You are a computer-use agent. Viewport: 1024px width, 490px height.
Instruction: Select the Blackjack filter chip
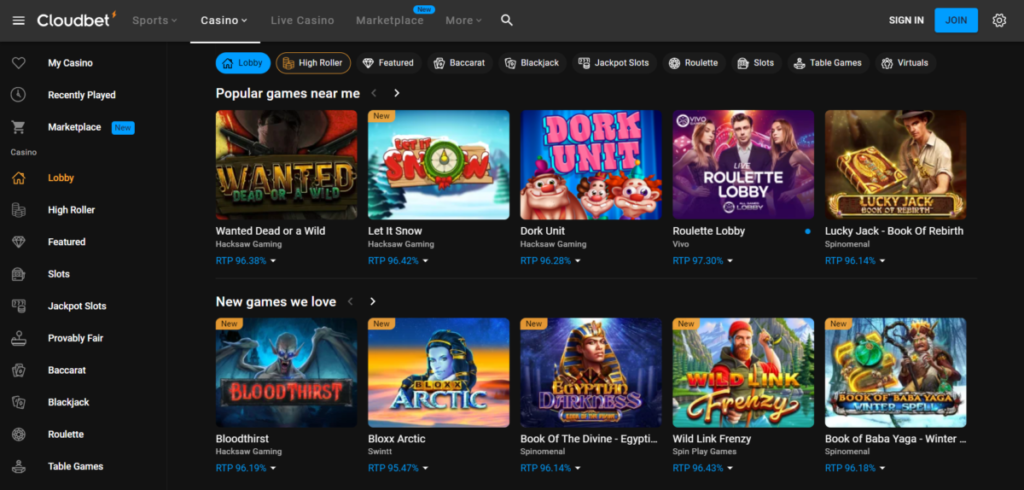(532, 63)
